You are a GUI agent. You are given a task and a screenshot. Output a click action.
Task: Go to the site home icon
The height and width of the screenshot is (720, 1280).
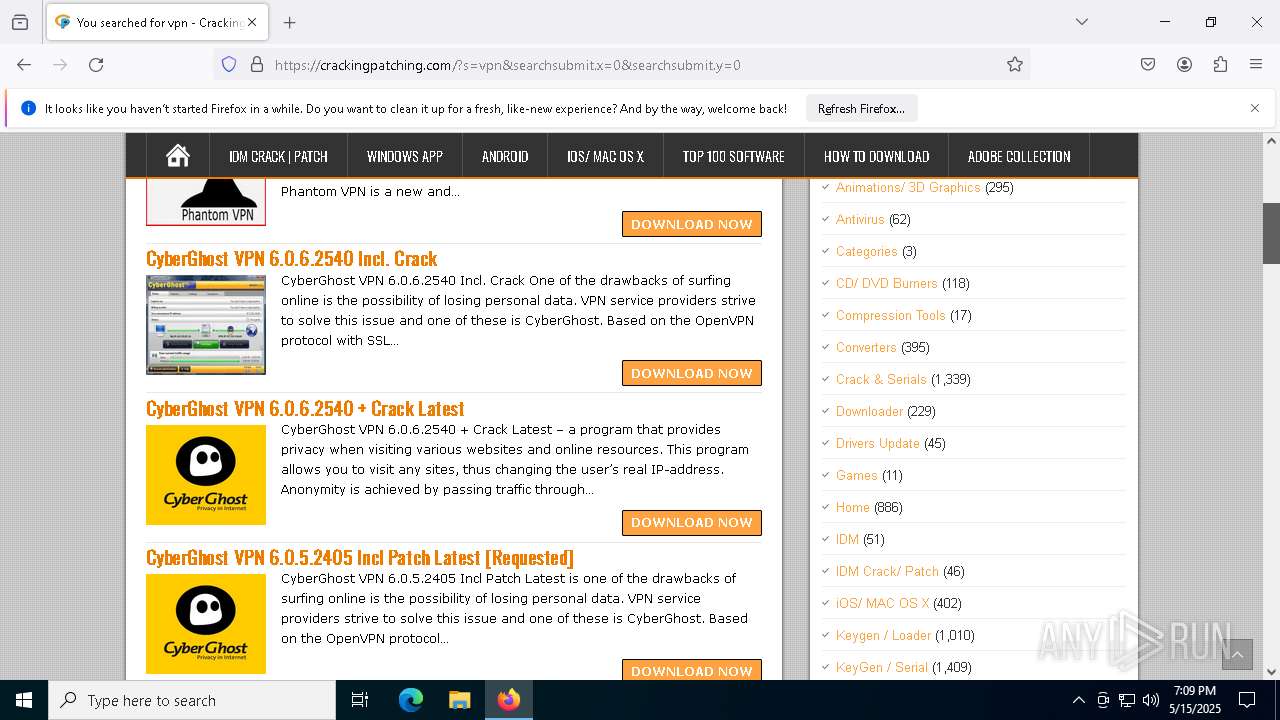178,156
